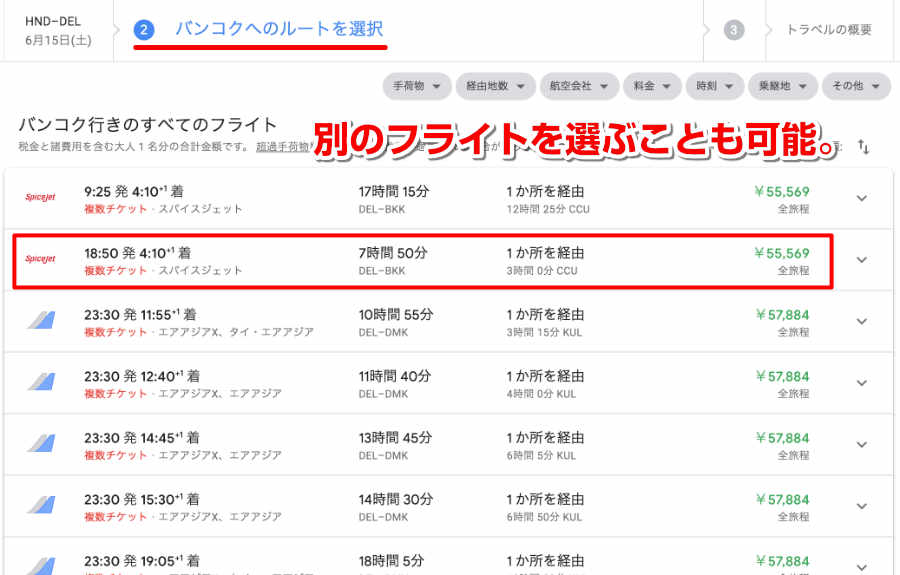
Task: Click the 4時間 0分 KUL layover text
Action: pos(541,394)
